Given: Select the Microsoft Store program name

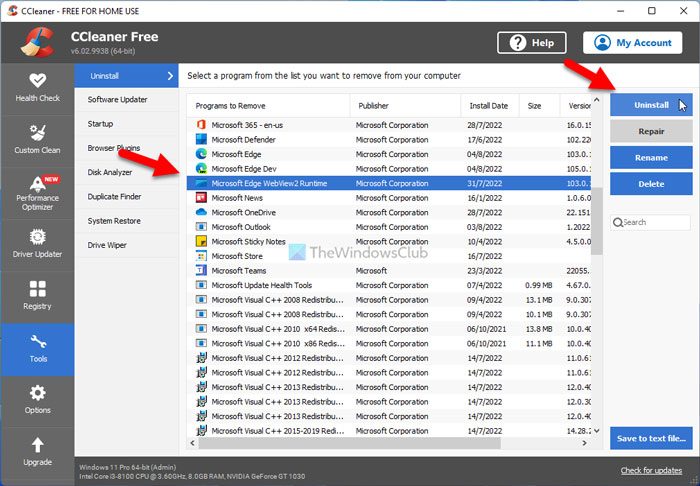Looking at the screenshot, I should pos(237,256).
